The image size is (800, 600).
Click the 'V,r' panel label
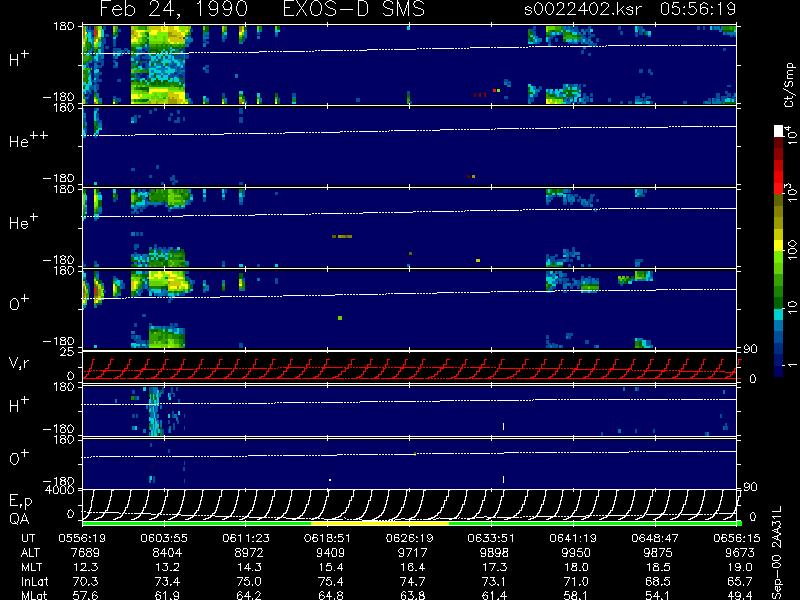tap(19, 363)
